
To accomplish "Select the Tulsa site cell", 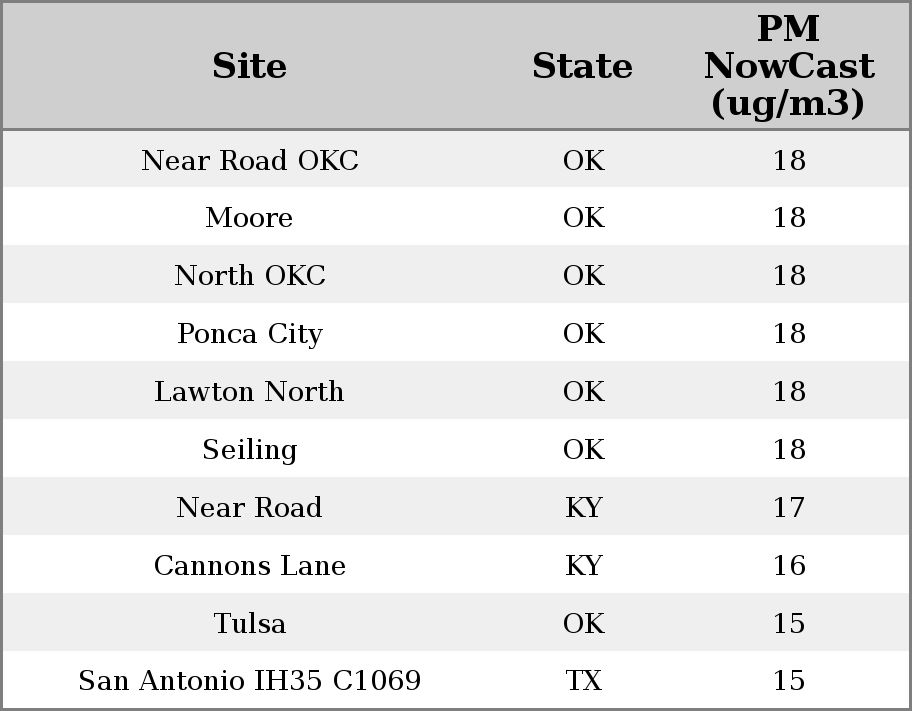I will [x=249, y=624].
